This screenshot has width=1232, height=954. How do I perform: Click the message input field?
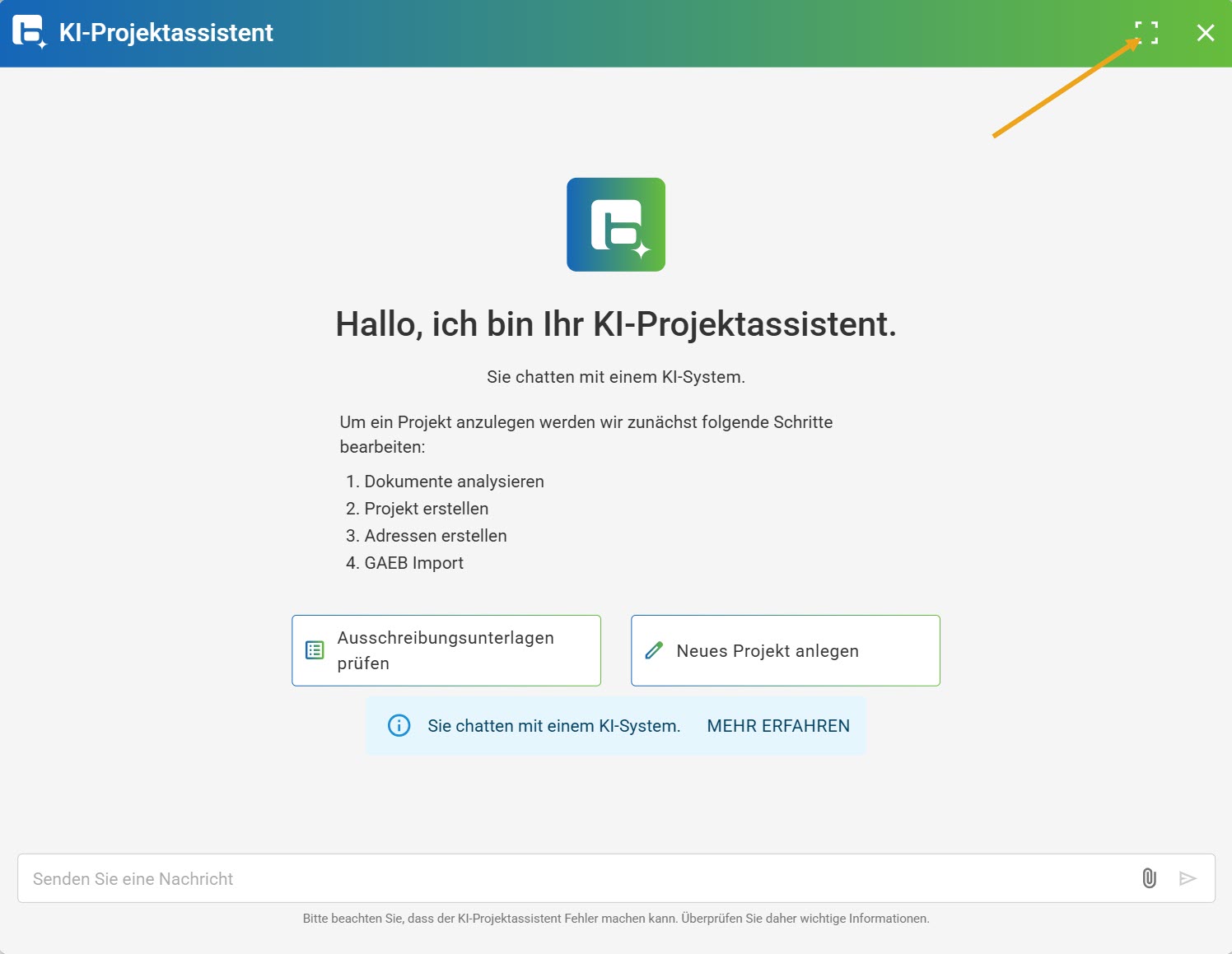pyautogui.click(x=616, y=878)
